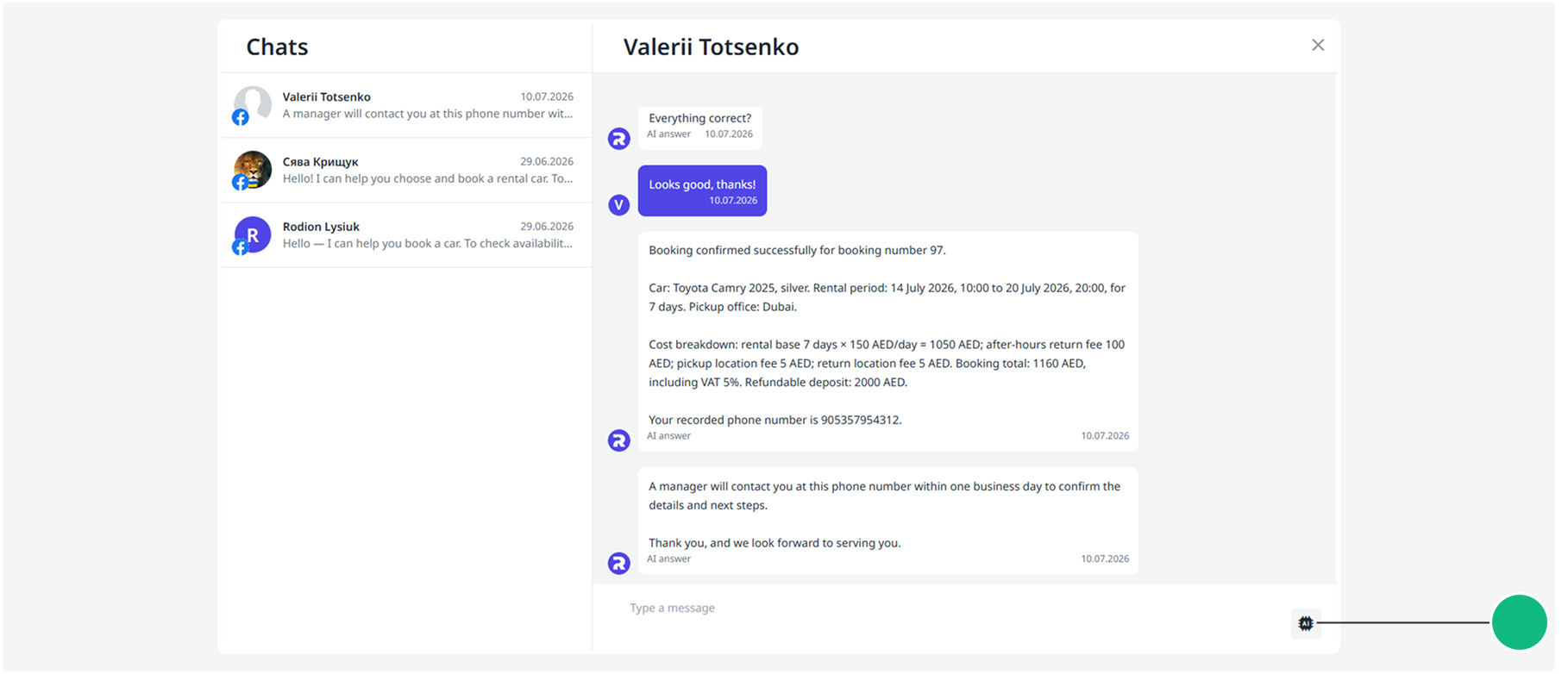Click Facebook badge on Сява's avatar
Screen dimensions: 1568x674
241,182
